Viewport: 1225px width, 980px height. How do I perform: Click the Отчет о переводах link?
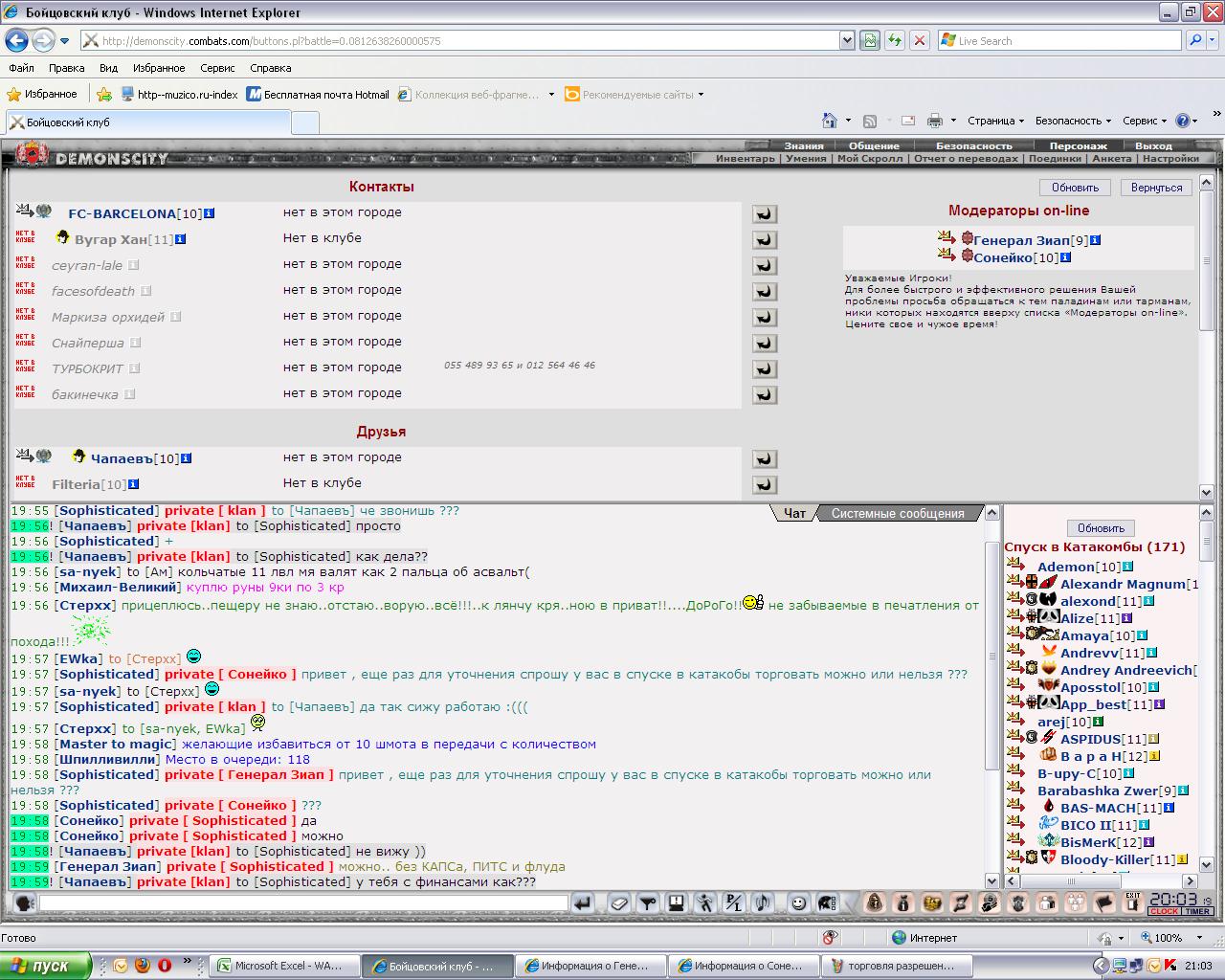966,159
